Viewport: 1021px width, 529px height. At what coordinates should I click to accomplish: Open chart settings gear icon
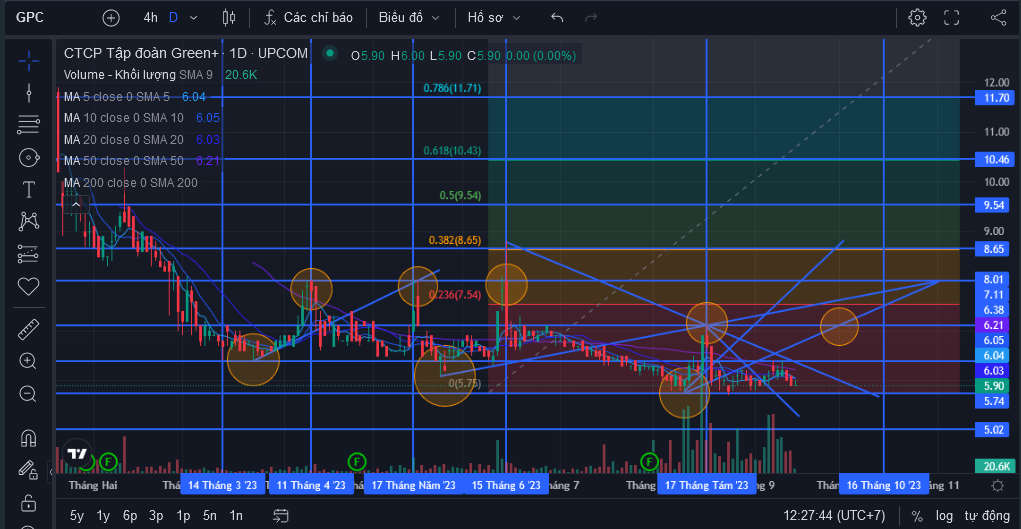[x=917, y=18]
